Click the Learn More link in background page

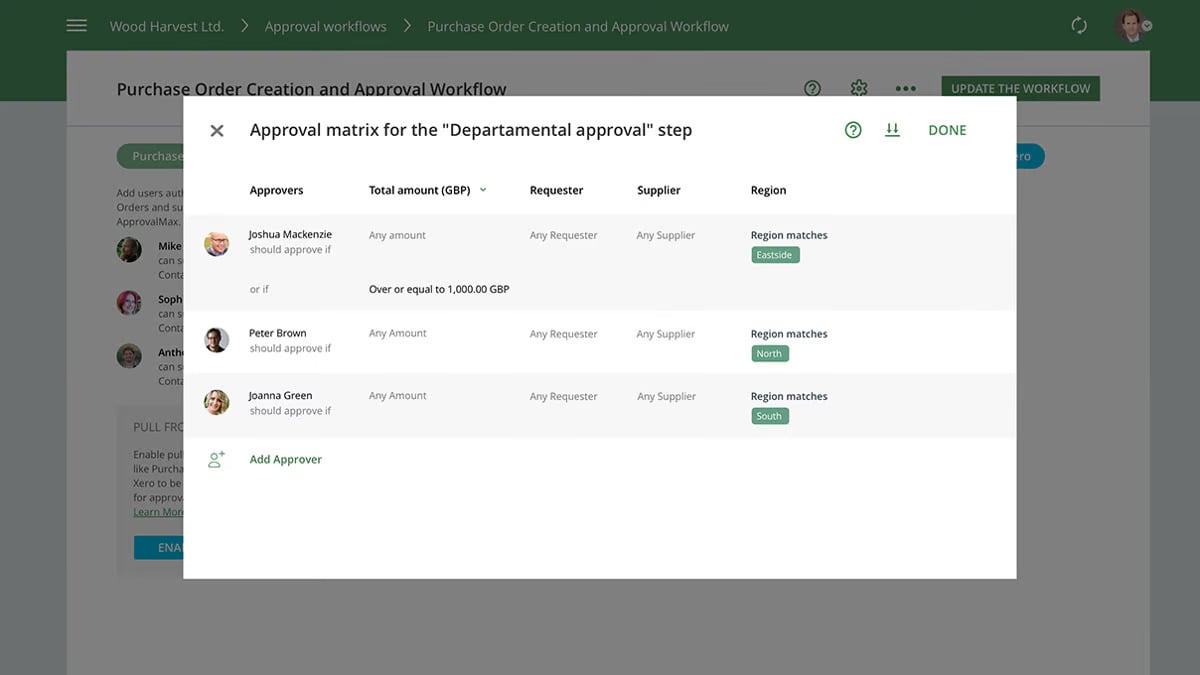159,512
